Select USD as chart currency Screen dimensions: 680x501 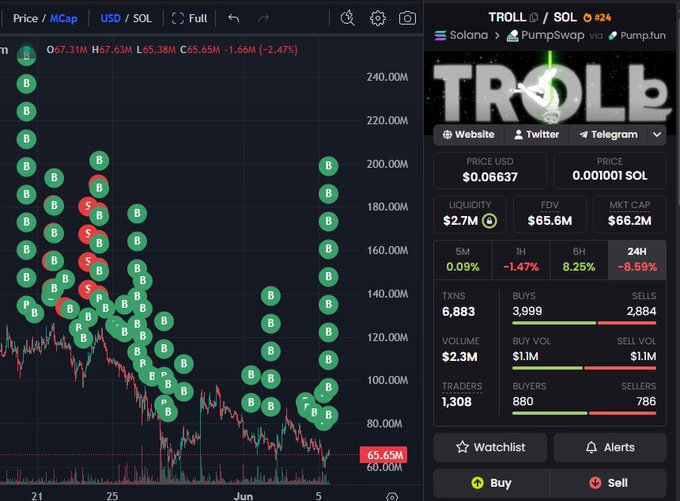pos(110,18)
